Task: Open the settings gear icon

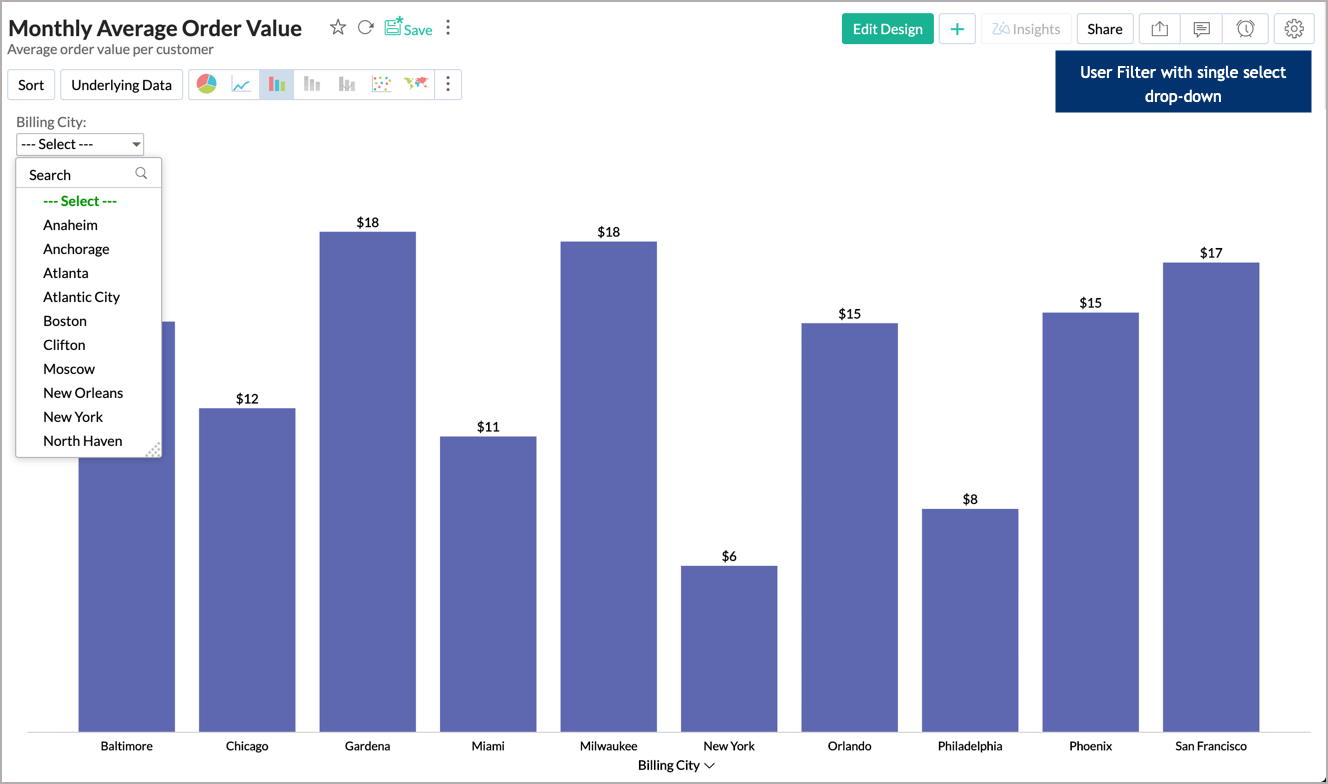Action: pos(1294,29)
